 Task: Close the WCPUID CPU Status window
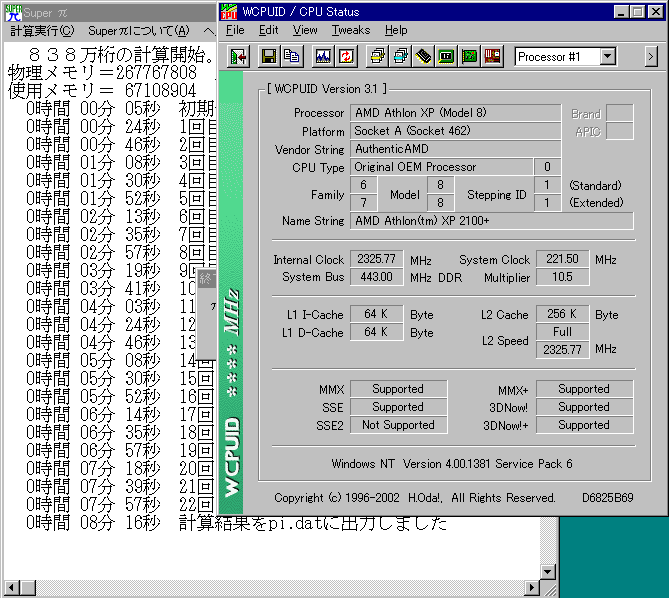click(x=655, y=12)
